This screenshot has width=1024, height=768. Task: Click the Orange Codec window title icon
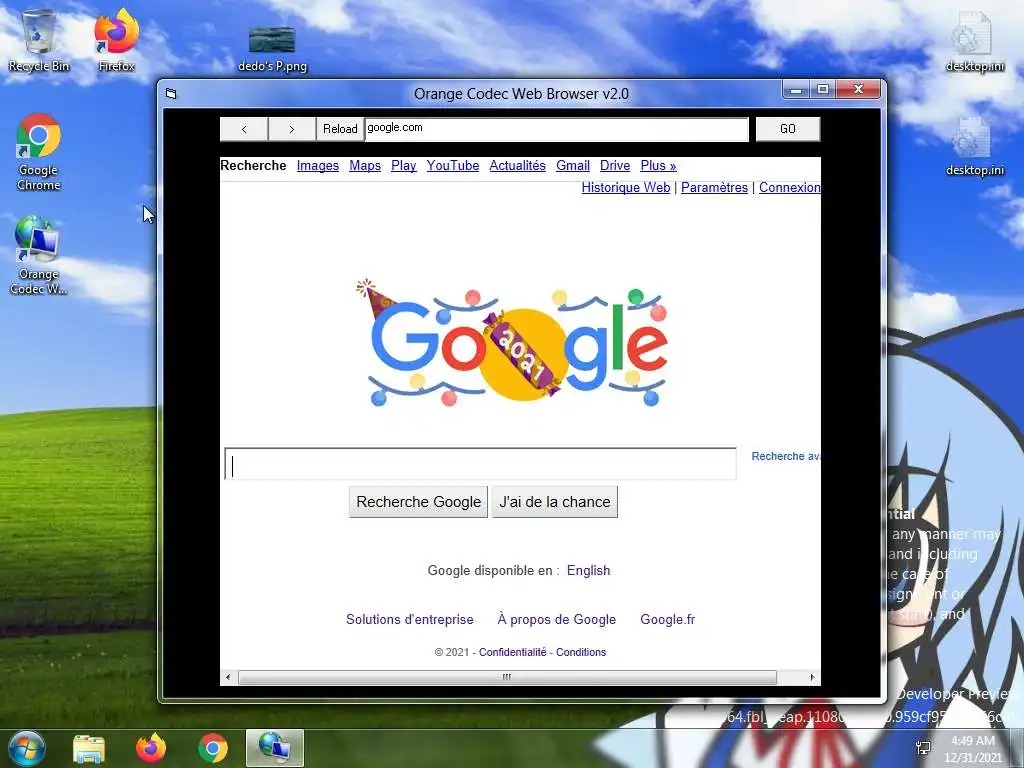pyautogui.click(x=171, y=93)
